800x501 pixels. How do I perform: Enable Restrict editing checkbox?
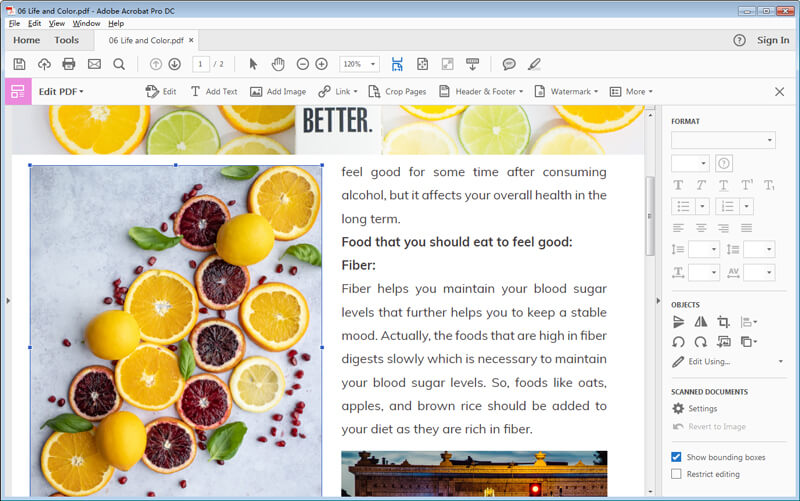pos(676,474)
